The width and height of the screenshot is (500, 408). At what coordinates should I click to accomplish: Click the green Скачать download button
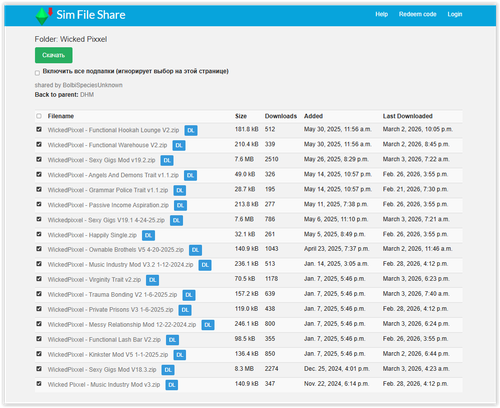point(54,55)
